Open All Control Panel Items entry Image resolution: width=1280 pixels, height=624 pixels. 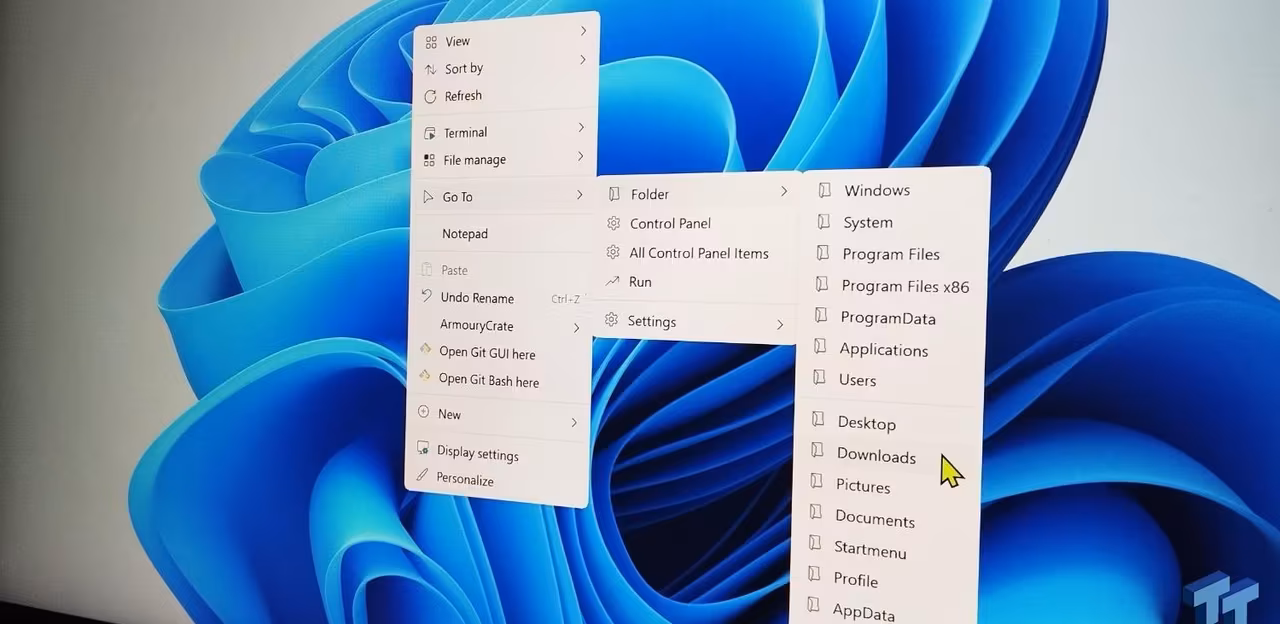click(697, 253)
